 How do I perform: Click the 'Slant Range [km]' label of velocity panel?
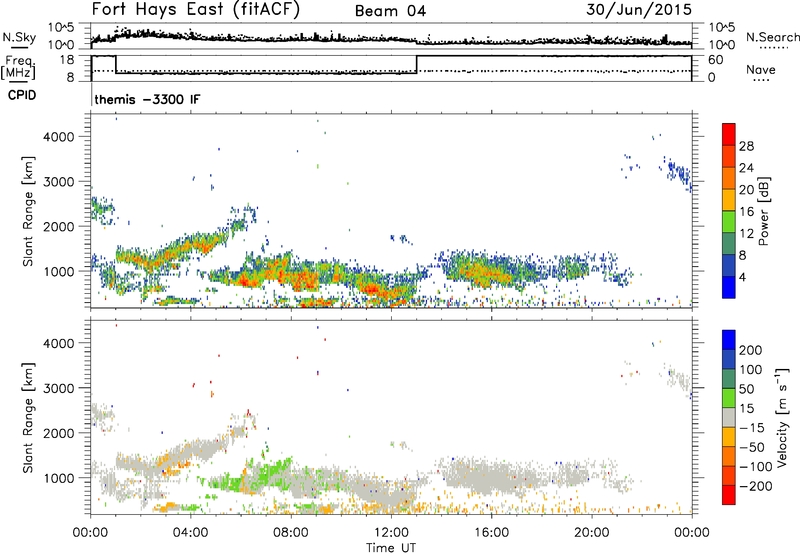(x=28, y=418)
